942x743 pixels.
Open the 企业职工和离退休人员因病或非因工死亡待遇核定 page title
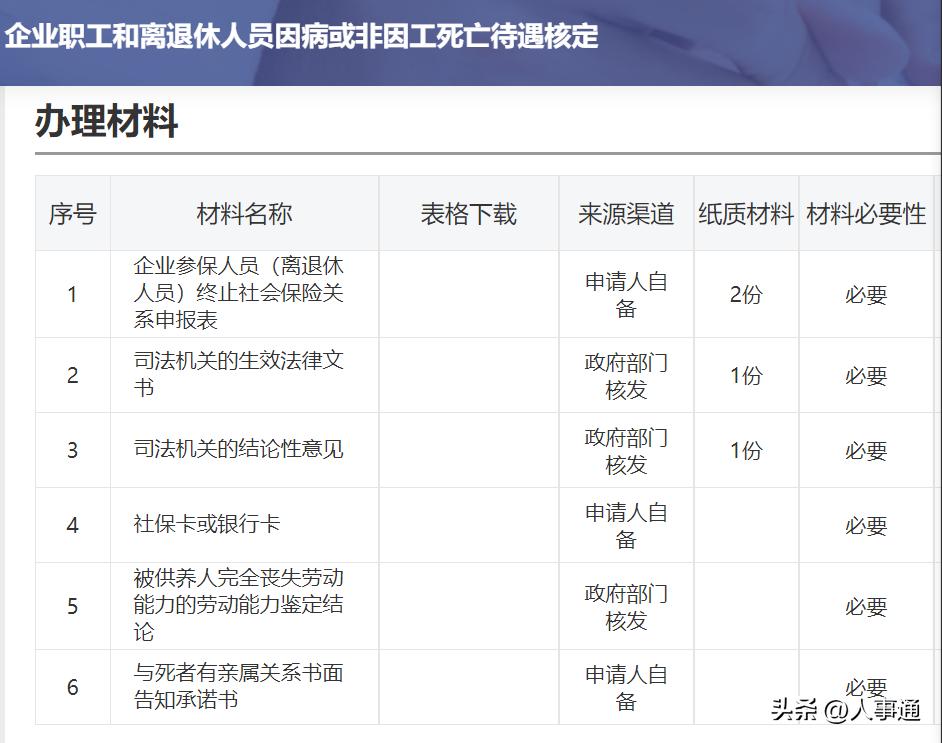click(300, 38)
